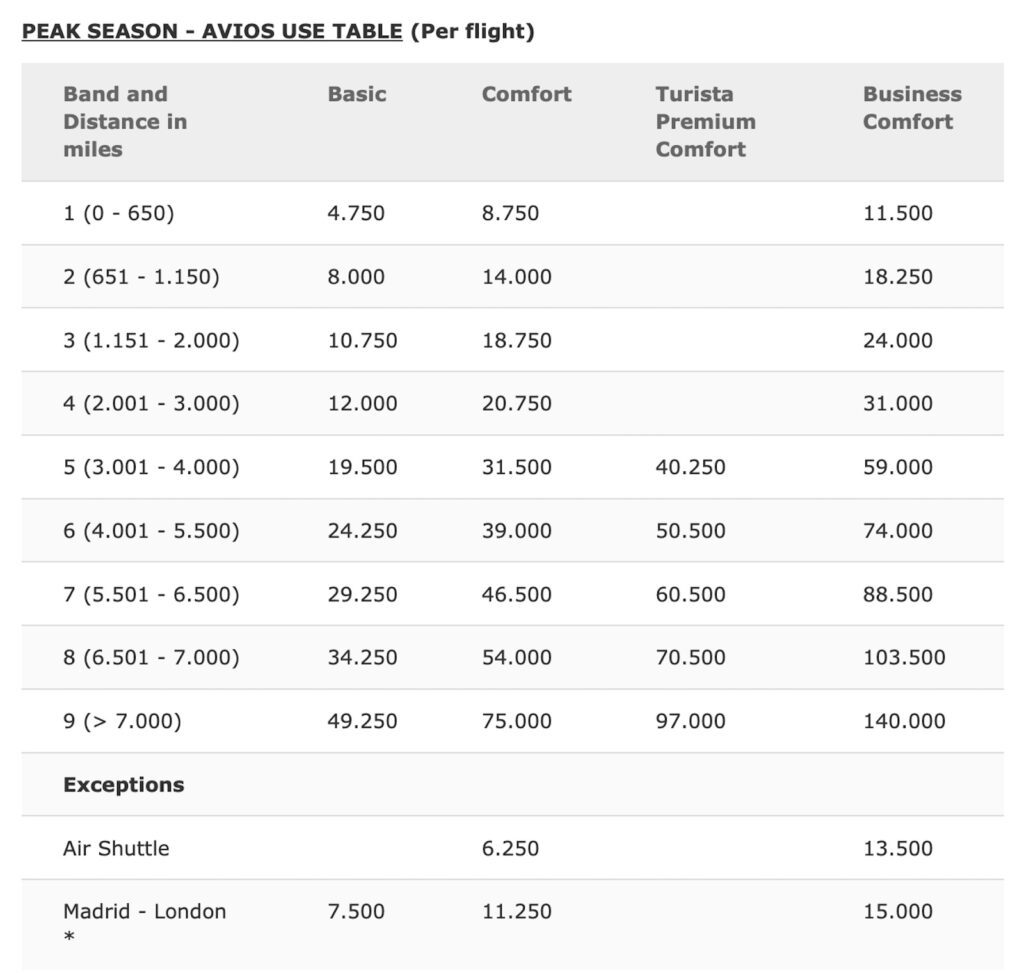Select band 9 (> 7.000) row label
Viewport: 1024px width, 973px height.
[122, 721]
